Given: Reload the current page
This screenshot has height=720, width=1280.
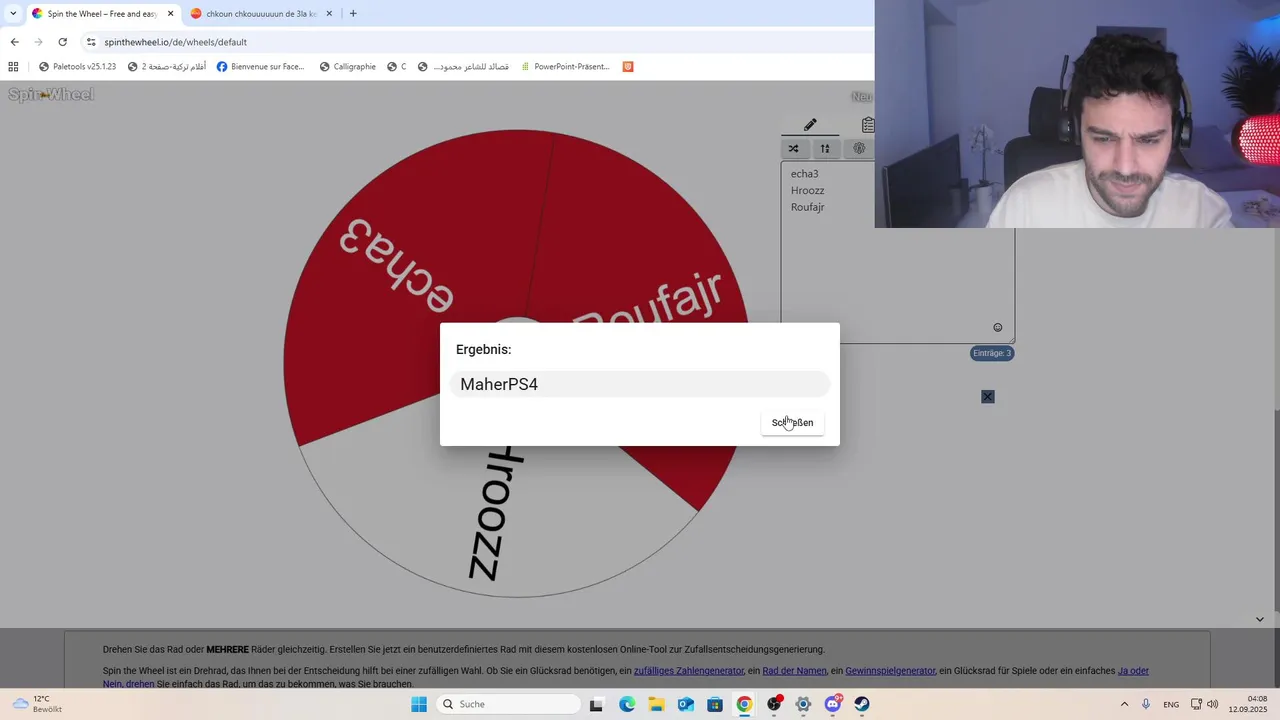Looking at the screenshot, I should click(62, 42).
